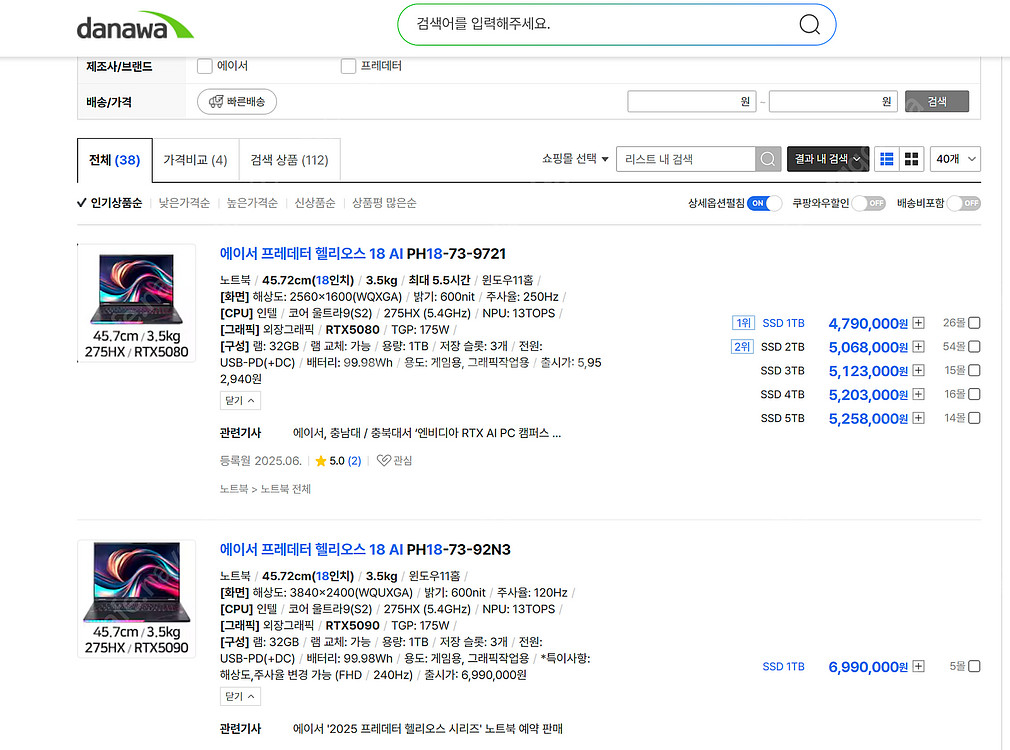Click plus icon beside 6,990,000원 price
This screenshot has width=1010, height=750.
(919, 666)
